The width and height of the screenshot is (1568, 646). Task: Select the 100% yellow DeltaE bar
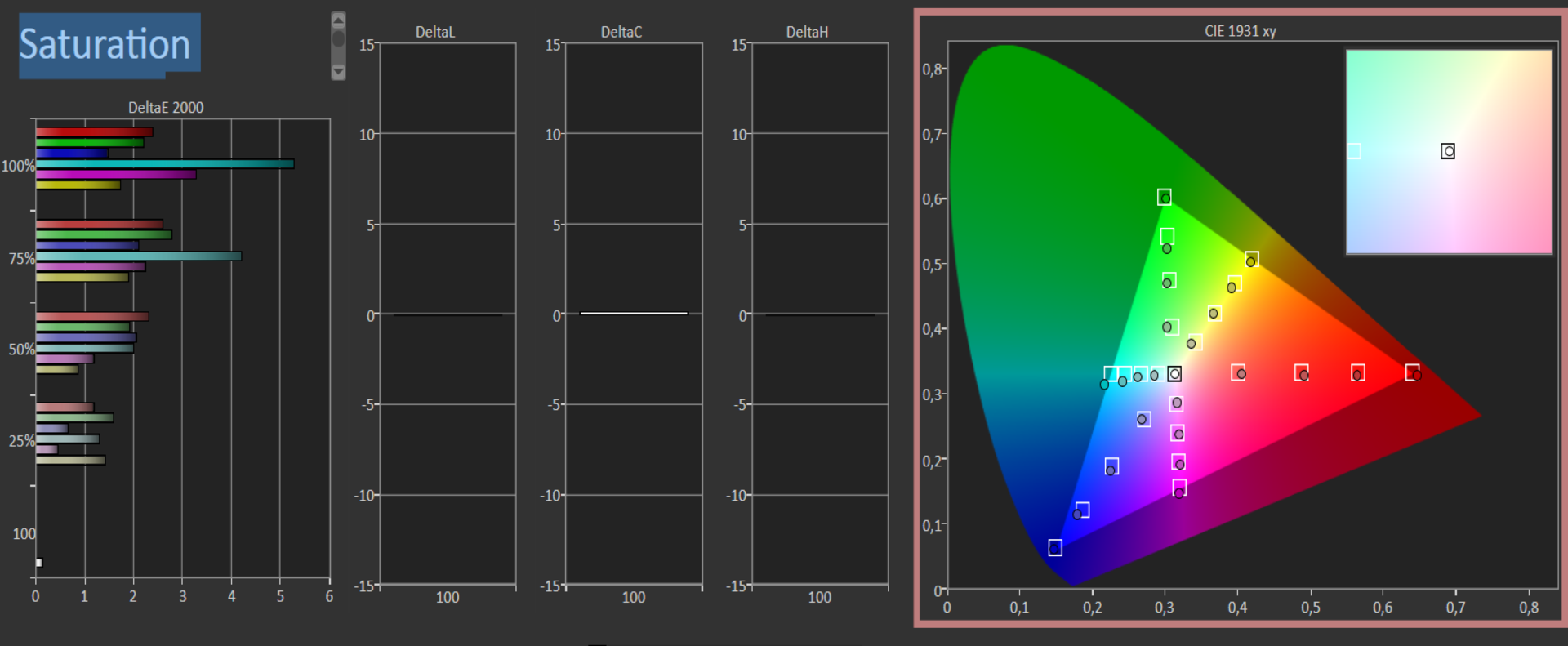[x=78, y=185]
